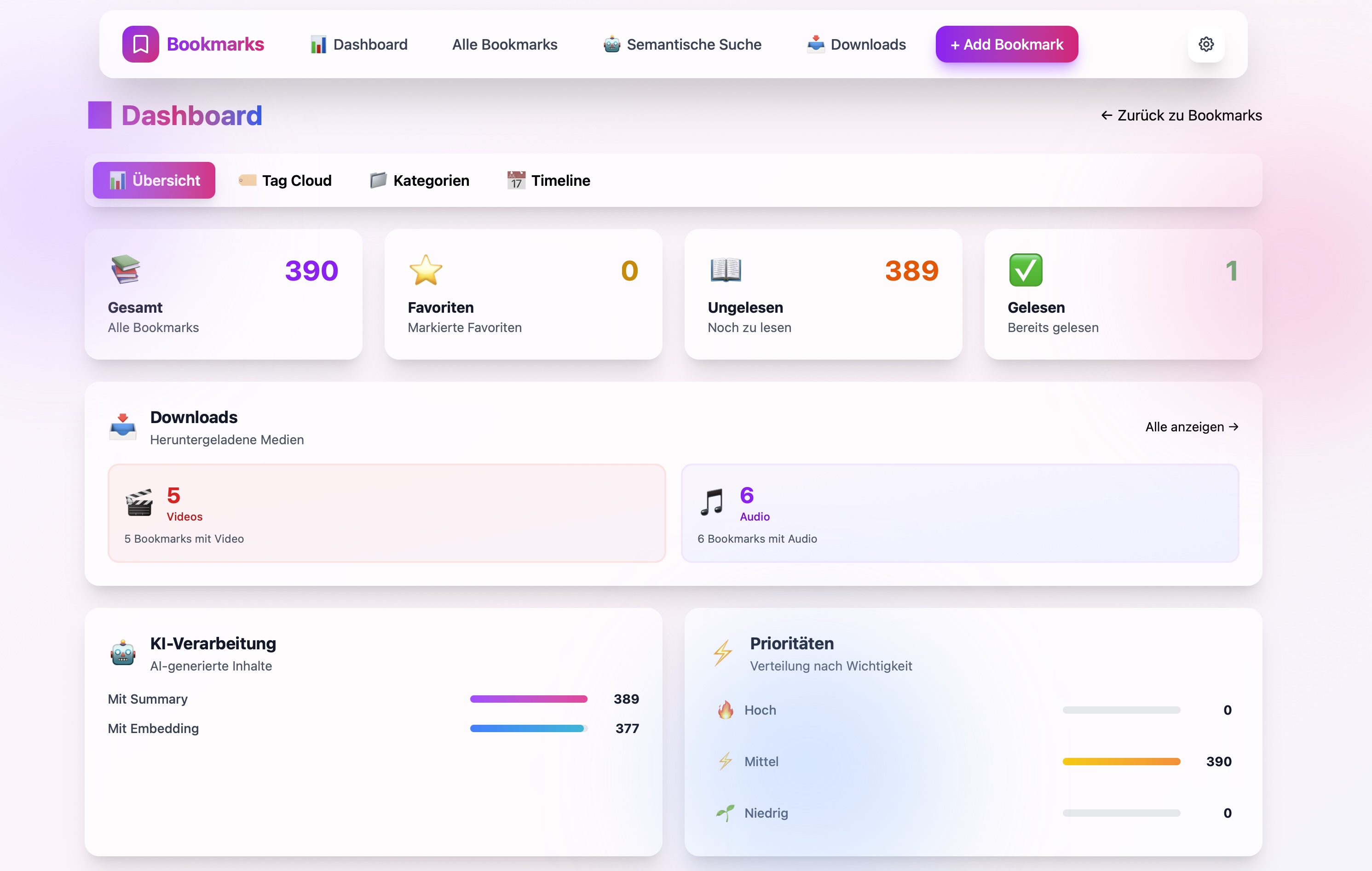Open Alle Bookmarks in the navigation bar
Viewport: 1372px width, 871px height.
(505, 44)
